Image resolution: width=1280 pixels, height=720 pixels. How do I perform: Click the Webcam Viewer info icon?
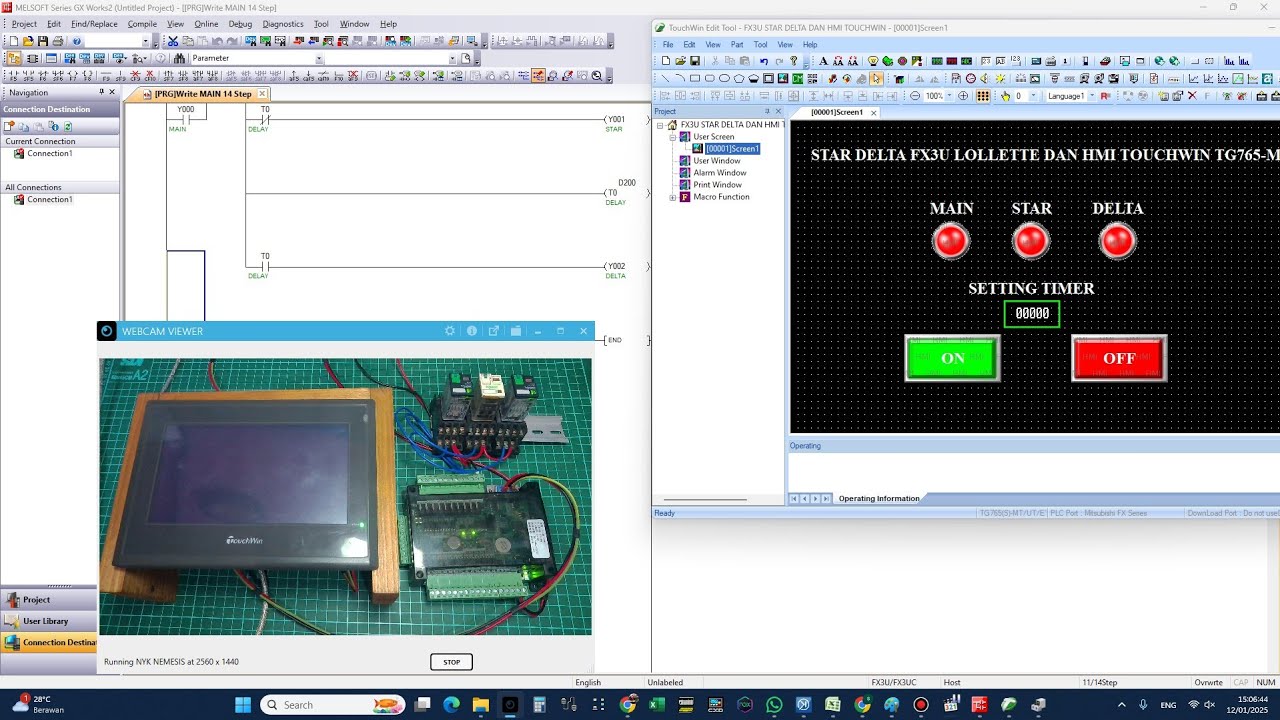pyautogui.click(x=472, y=331)
